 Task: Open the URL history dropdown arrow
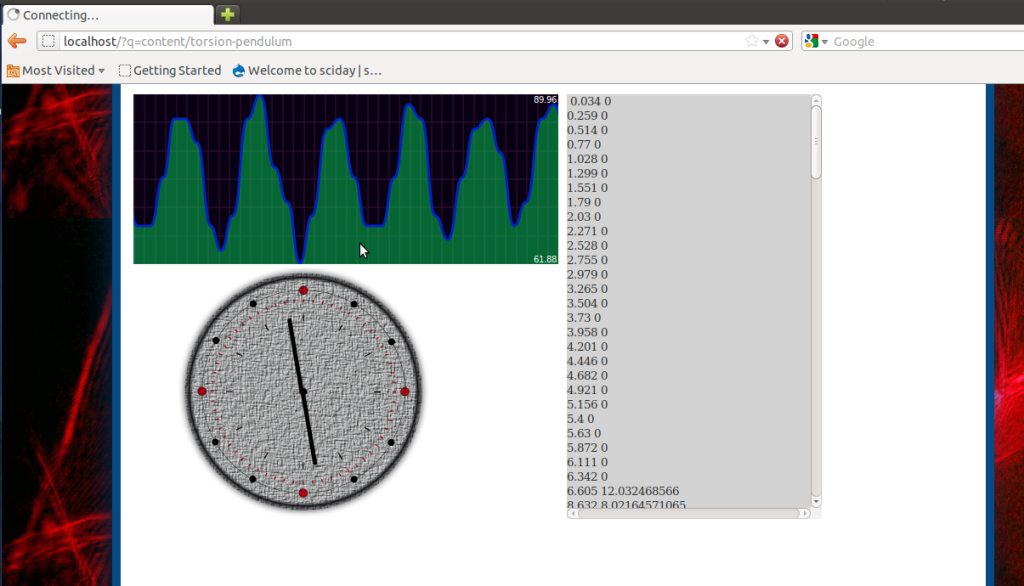(766, 42)
